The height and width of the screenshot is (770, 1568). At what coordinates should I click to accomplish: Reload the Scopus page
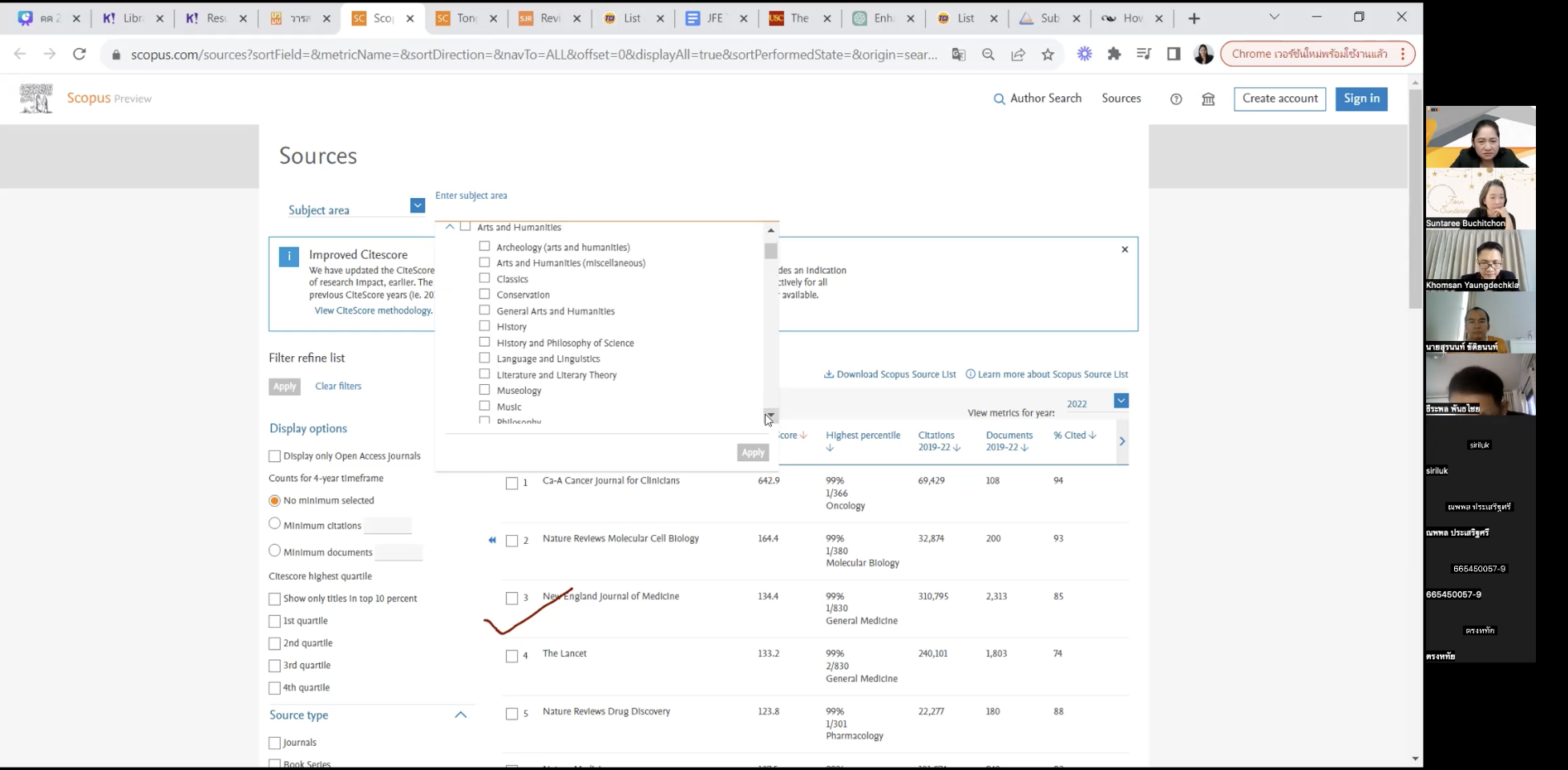[79, 54]
